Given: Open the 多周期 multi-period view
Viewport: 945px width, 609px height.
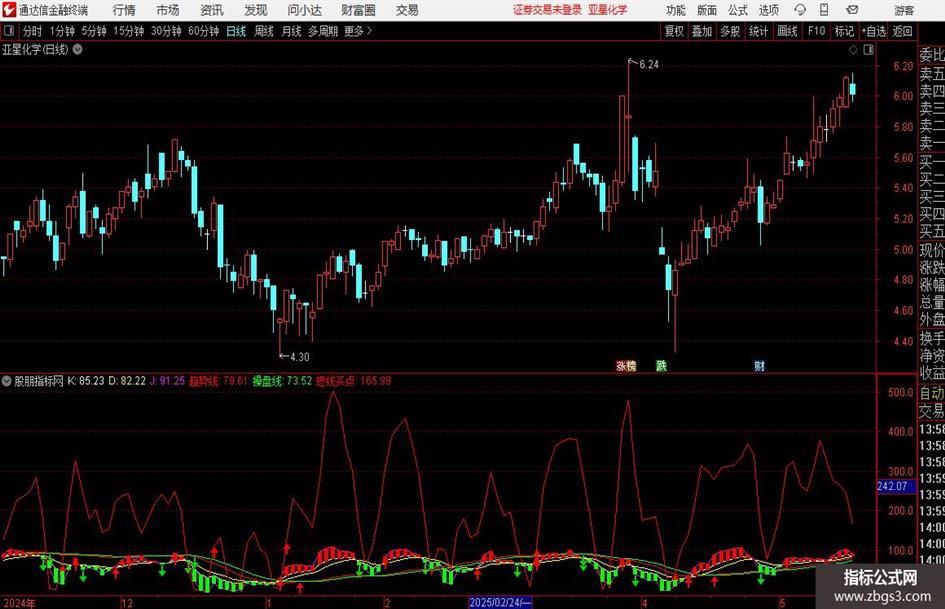Looking at the screenshot, I should click(322, 31).
